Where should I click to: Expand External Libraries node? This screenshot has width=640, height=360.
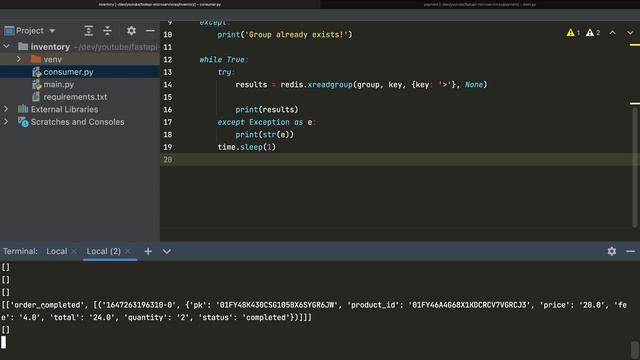[x=6, y=109]
